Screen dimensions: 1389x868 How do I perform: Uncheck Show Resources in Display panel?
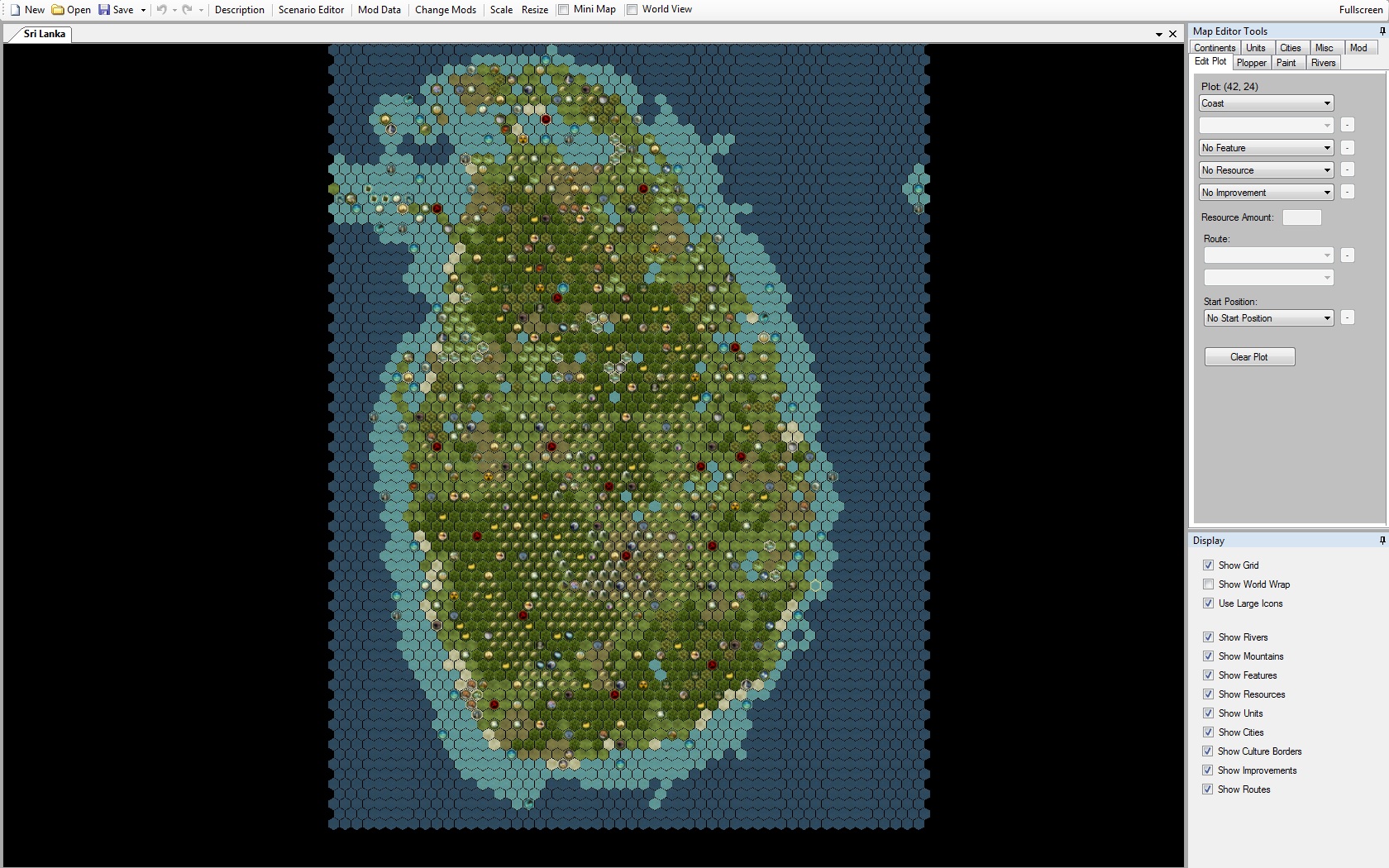pyautogui.click(x=1209, y=694)
